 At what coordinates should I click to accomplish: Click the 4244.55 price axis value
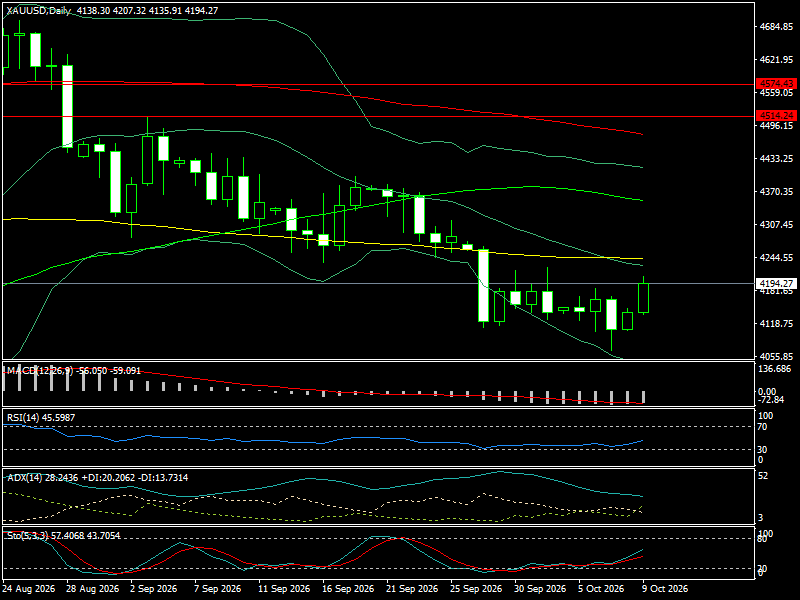tap(776, 258)
